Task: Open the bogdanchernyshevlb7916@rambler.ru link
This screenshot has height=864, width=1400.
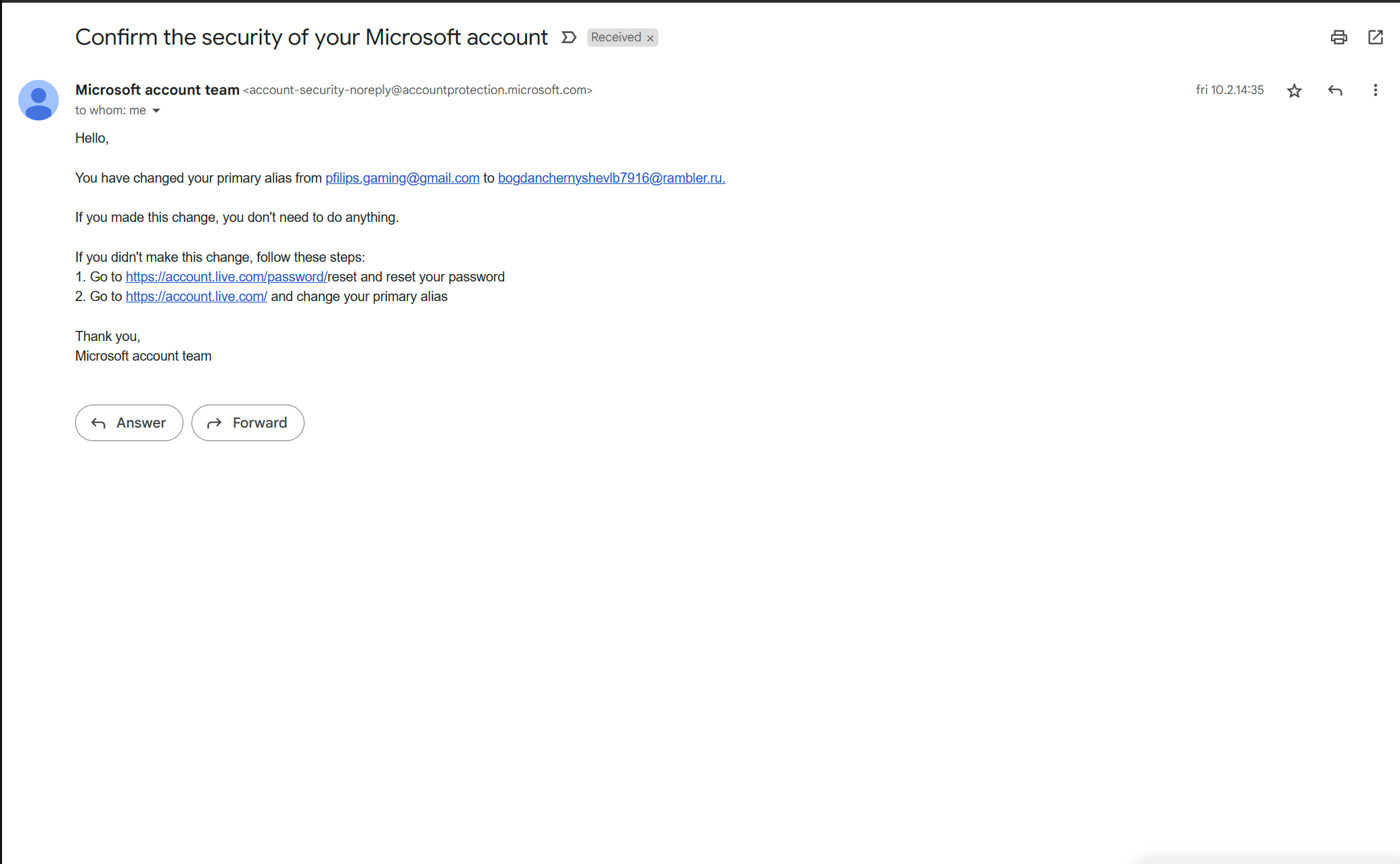Action: point(611,178)
